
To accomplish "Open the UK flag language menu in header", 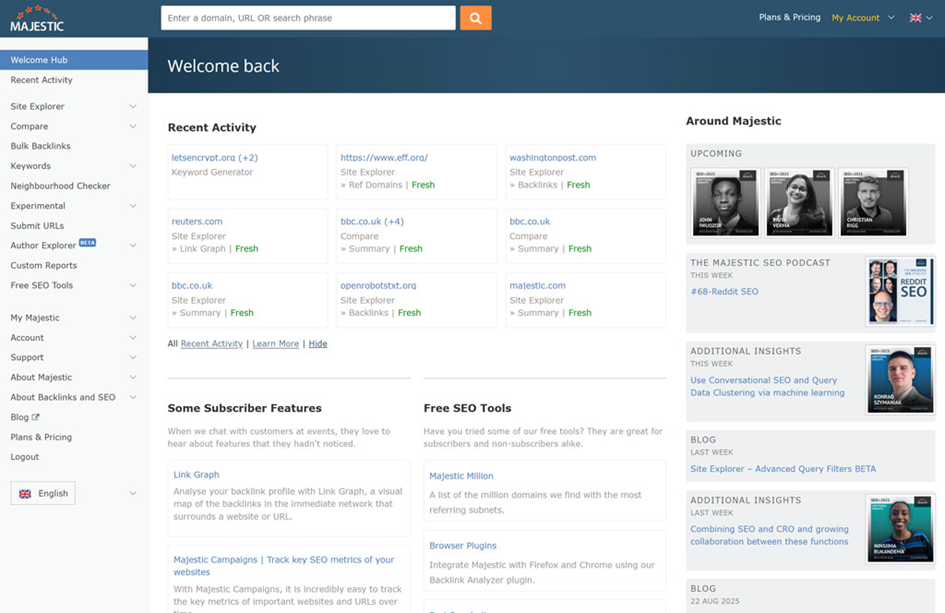I will click(x=920, y=18).
